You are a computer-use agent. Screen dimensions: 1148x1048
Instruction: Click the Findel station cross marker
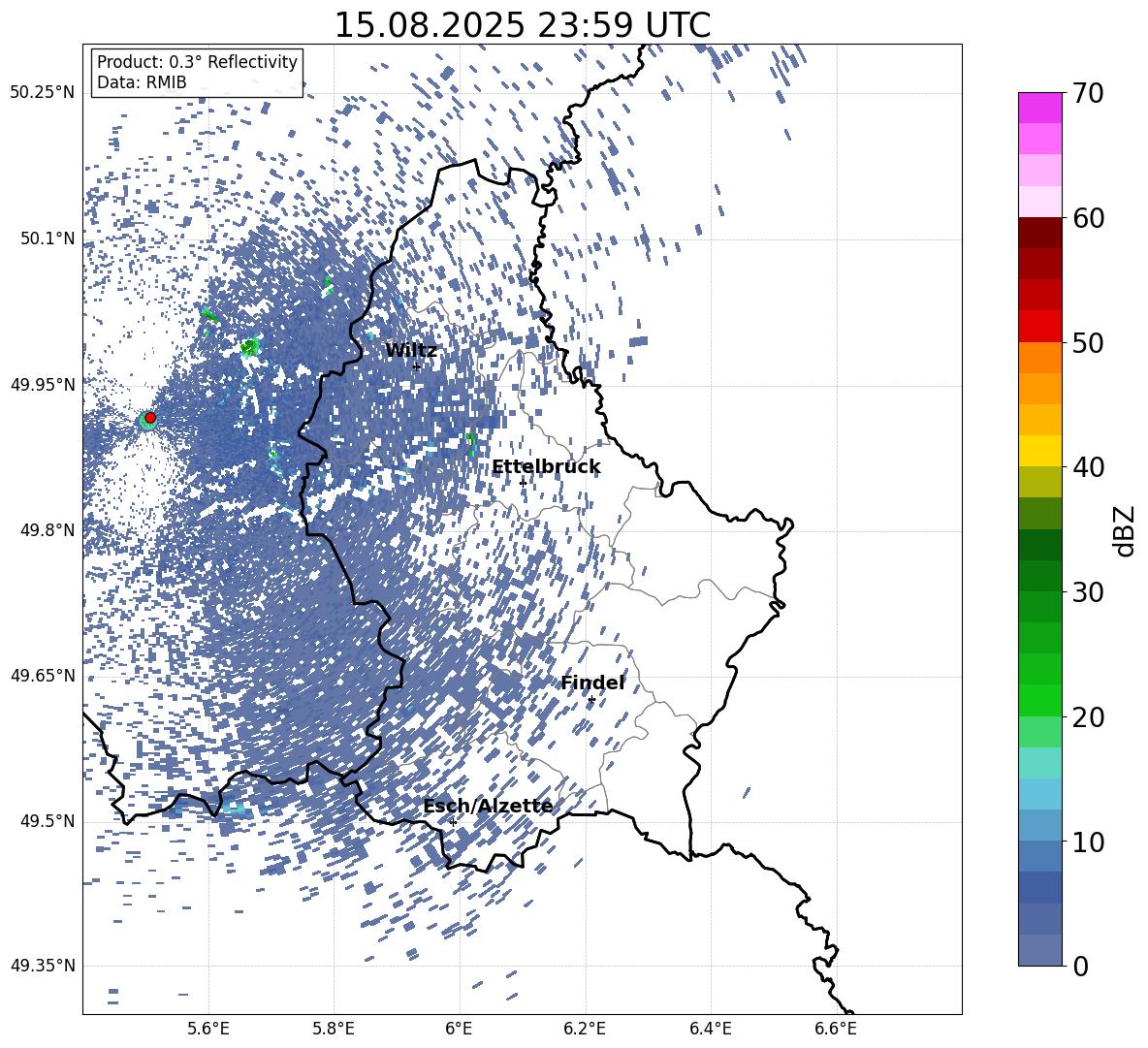point(590,700)
